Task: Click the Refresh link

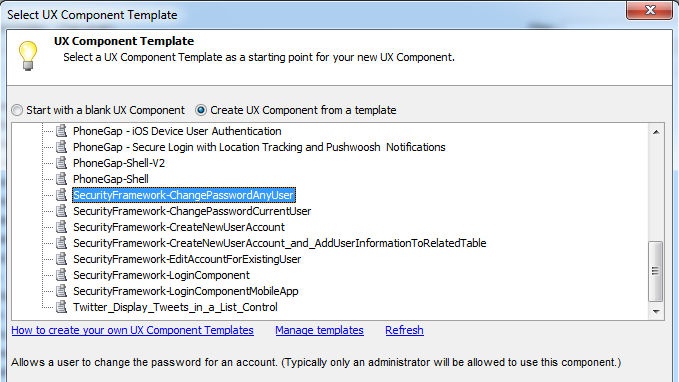Action: (x=404, y=330)
